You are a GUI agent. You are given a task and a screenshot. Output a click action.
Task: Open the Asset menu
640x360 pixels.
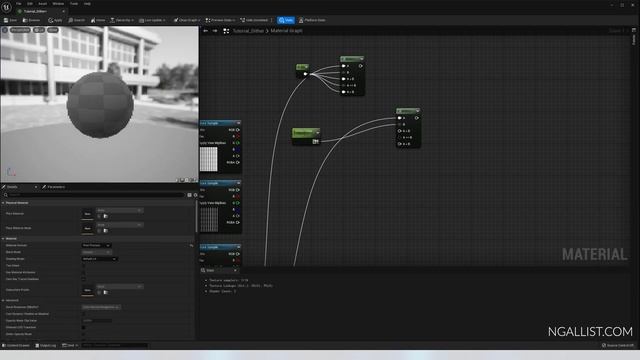(42, 4)
